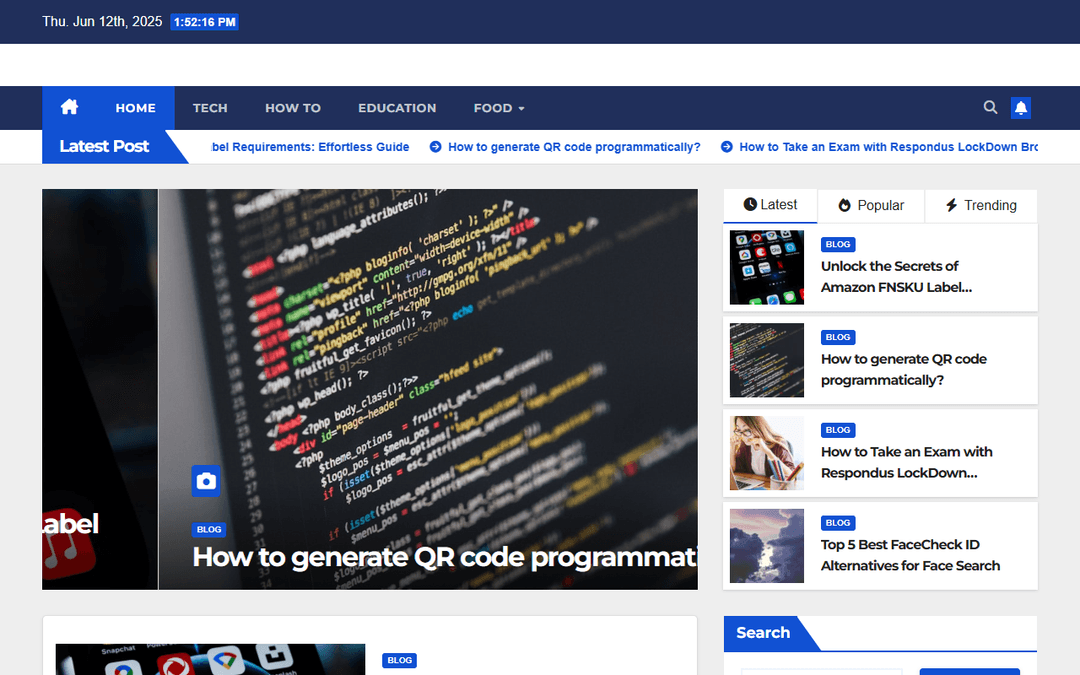This screenshot has width=1080, height=675.
Task: Open the cloudy sky thumbnail for FaceCheck post
Action: (767, 546)
